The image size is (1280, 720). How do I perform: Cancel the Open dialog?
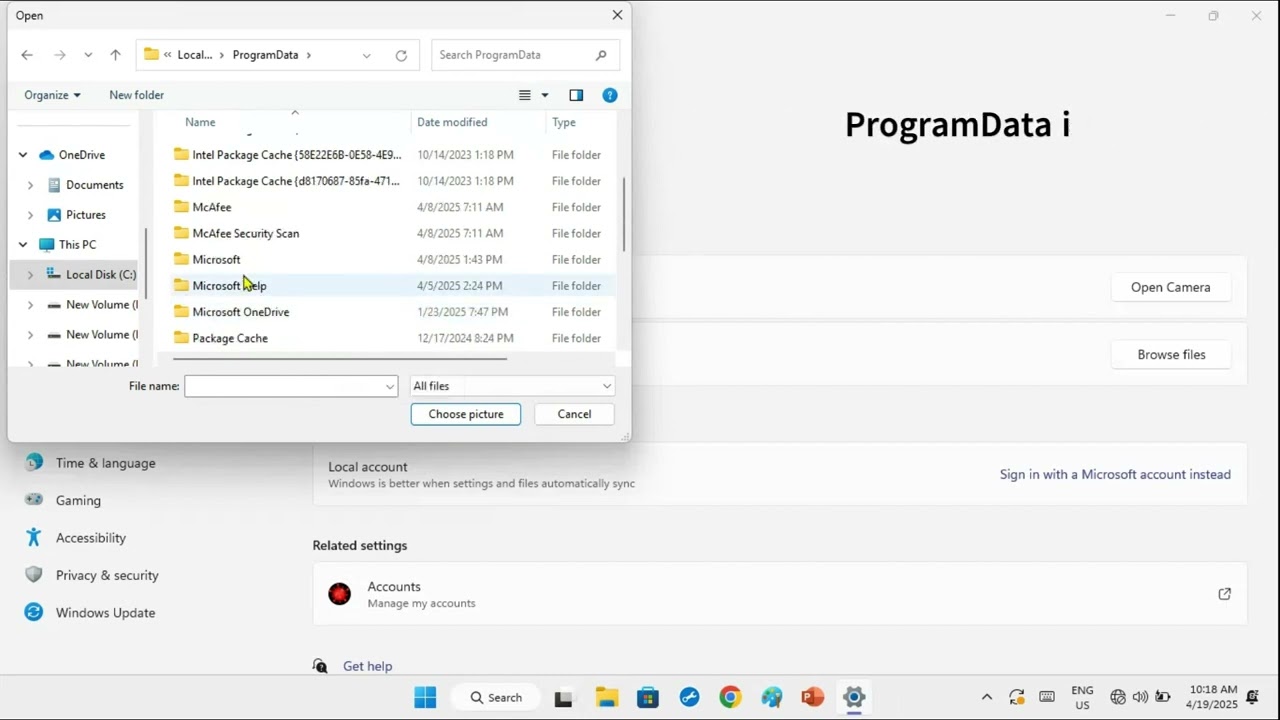[x=574, y=414]
